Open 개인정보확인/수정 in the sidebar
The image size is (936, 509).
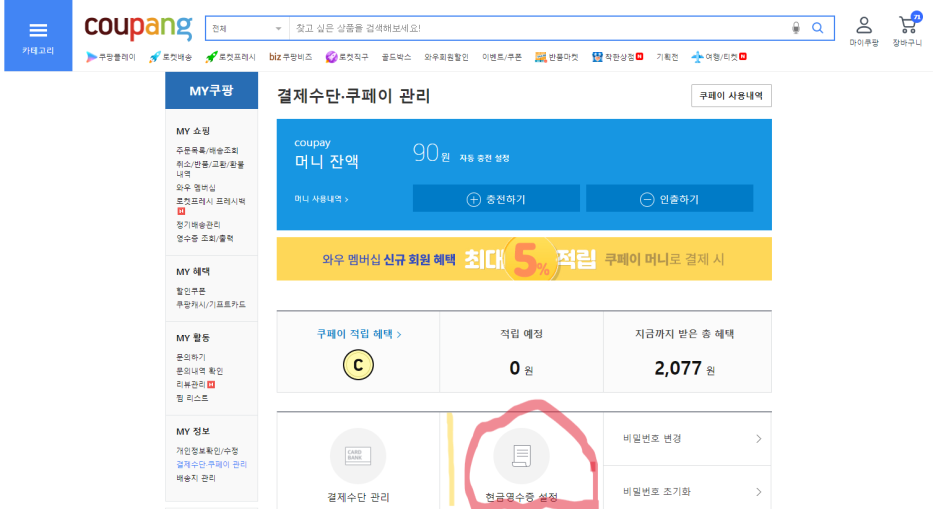pos(207,451)
